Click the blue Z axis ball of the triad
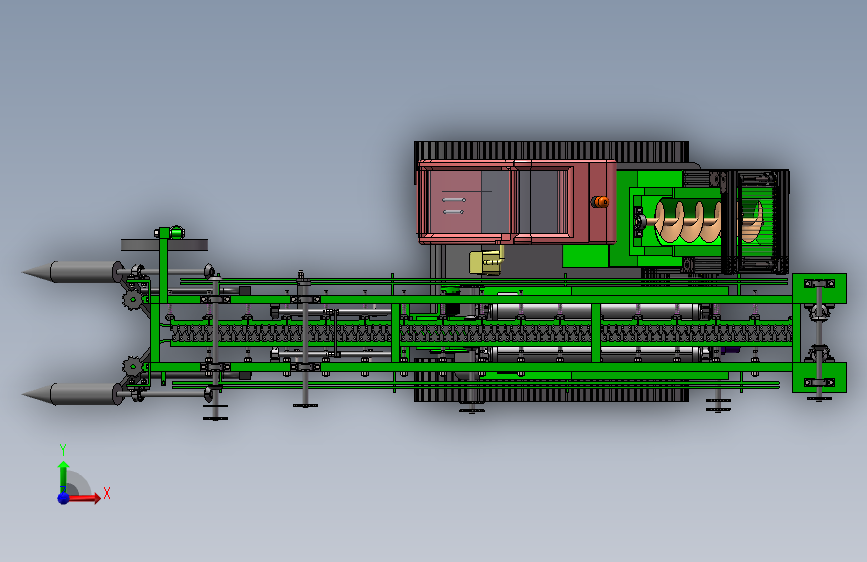The image size is (867, 562). (x=63, y=498)
